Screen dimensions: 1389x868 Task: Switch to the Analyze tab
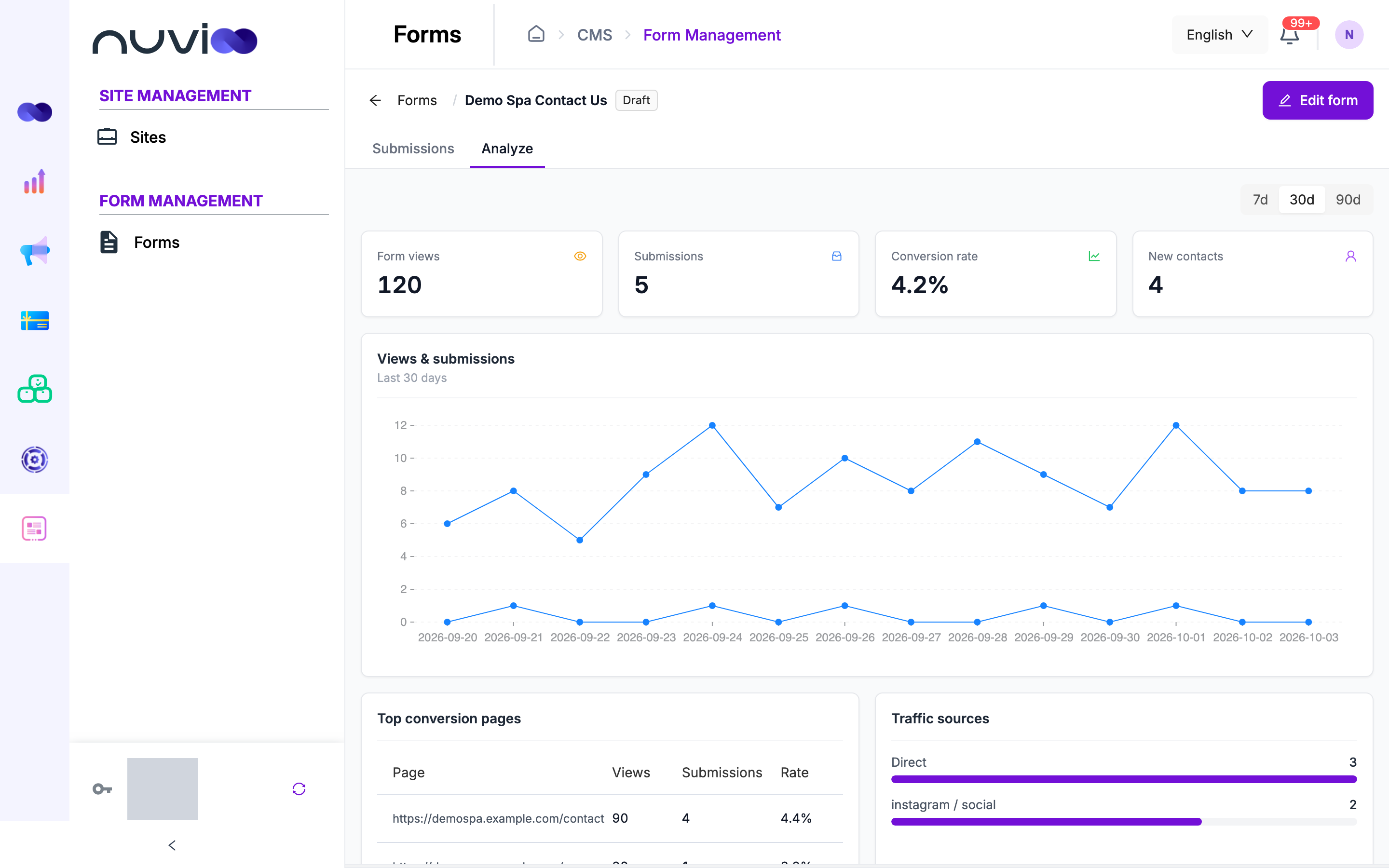(x=507, y=149)
